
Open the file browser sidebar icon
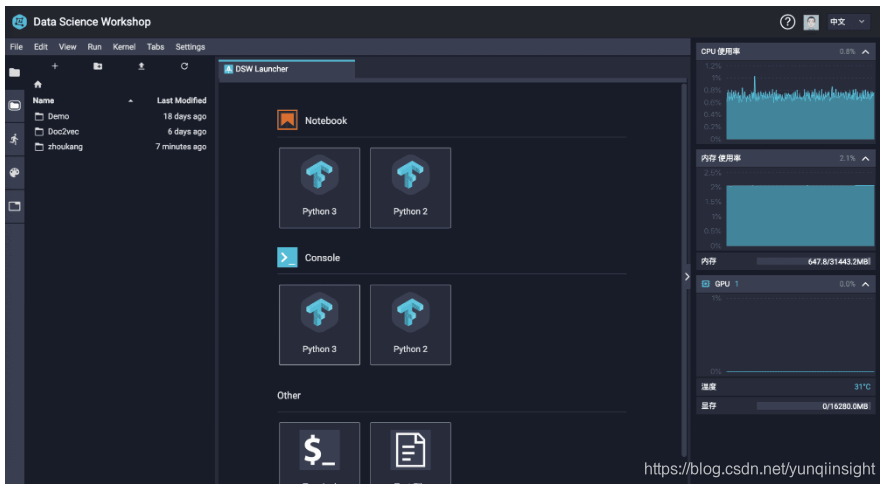coord(15,106)
